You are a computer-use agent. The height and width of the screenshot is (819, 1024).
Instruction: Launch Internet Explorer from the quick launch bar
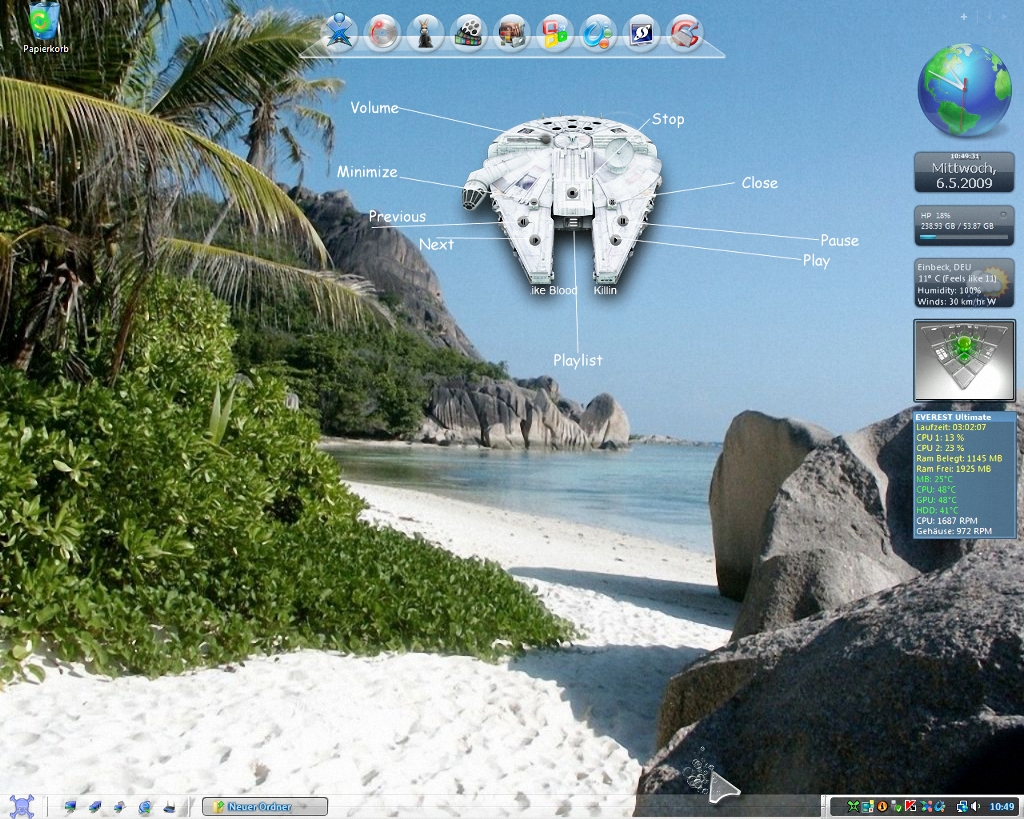(143, 806)
